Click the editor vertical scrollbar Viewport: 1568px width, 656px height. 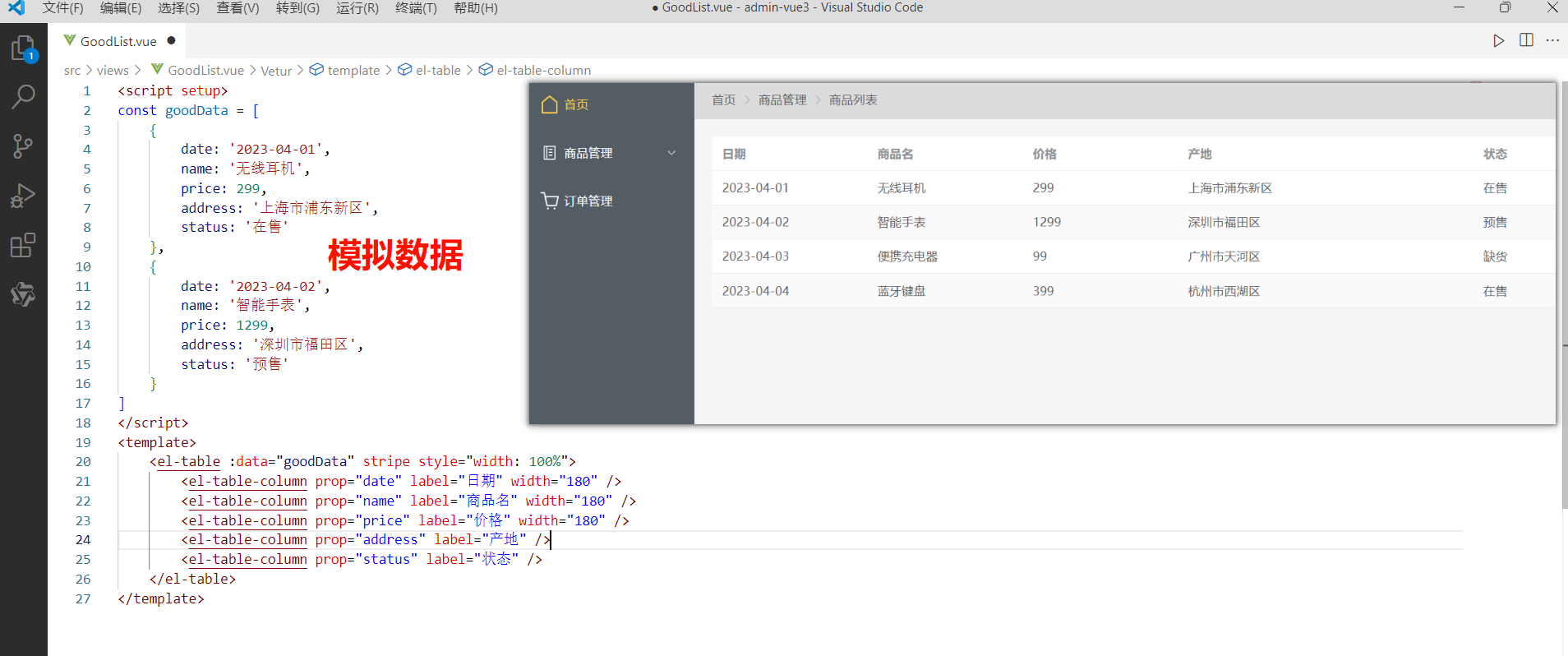coord(1565,294)
